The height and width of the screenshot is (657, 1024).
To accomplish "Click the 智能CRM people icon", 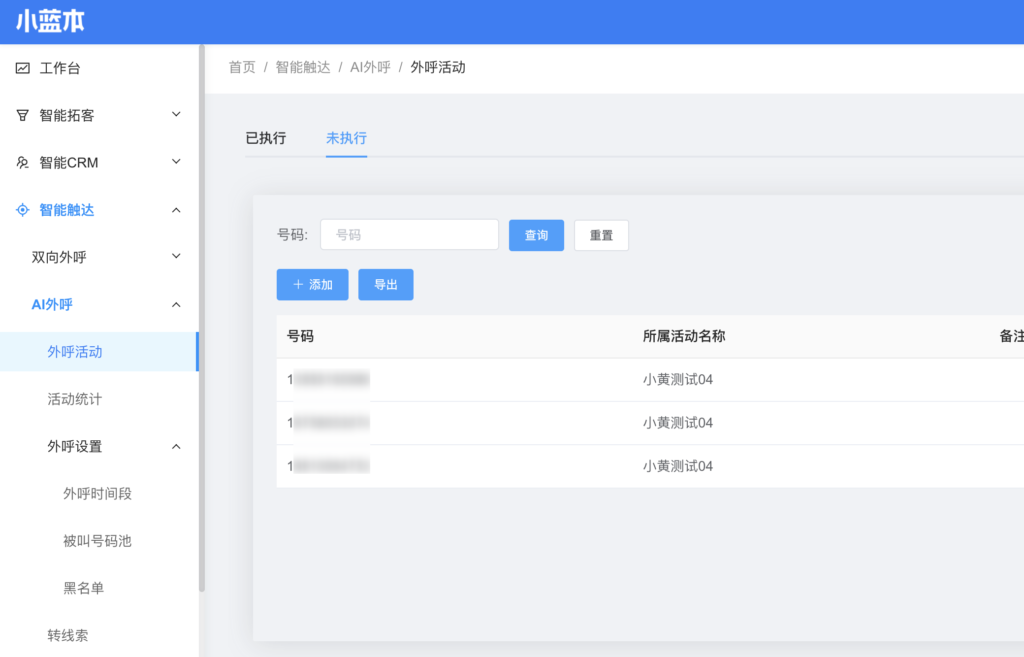I will [23, 162].
